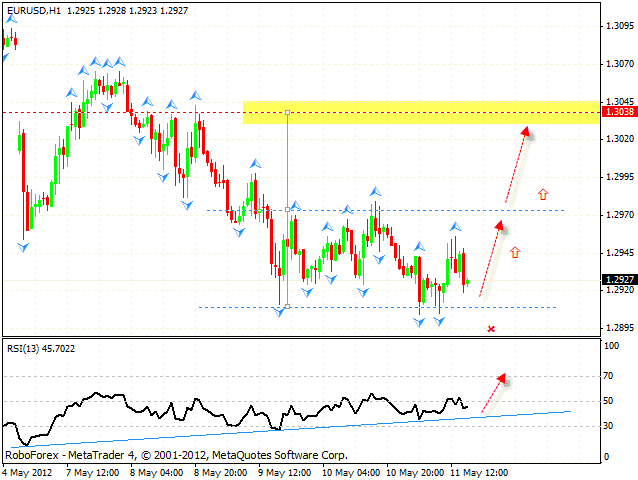This screenshot has height=480, width=638.
Task: Select the yellow resistance zone rectangle
Action: click(420, 112)
